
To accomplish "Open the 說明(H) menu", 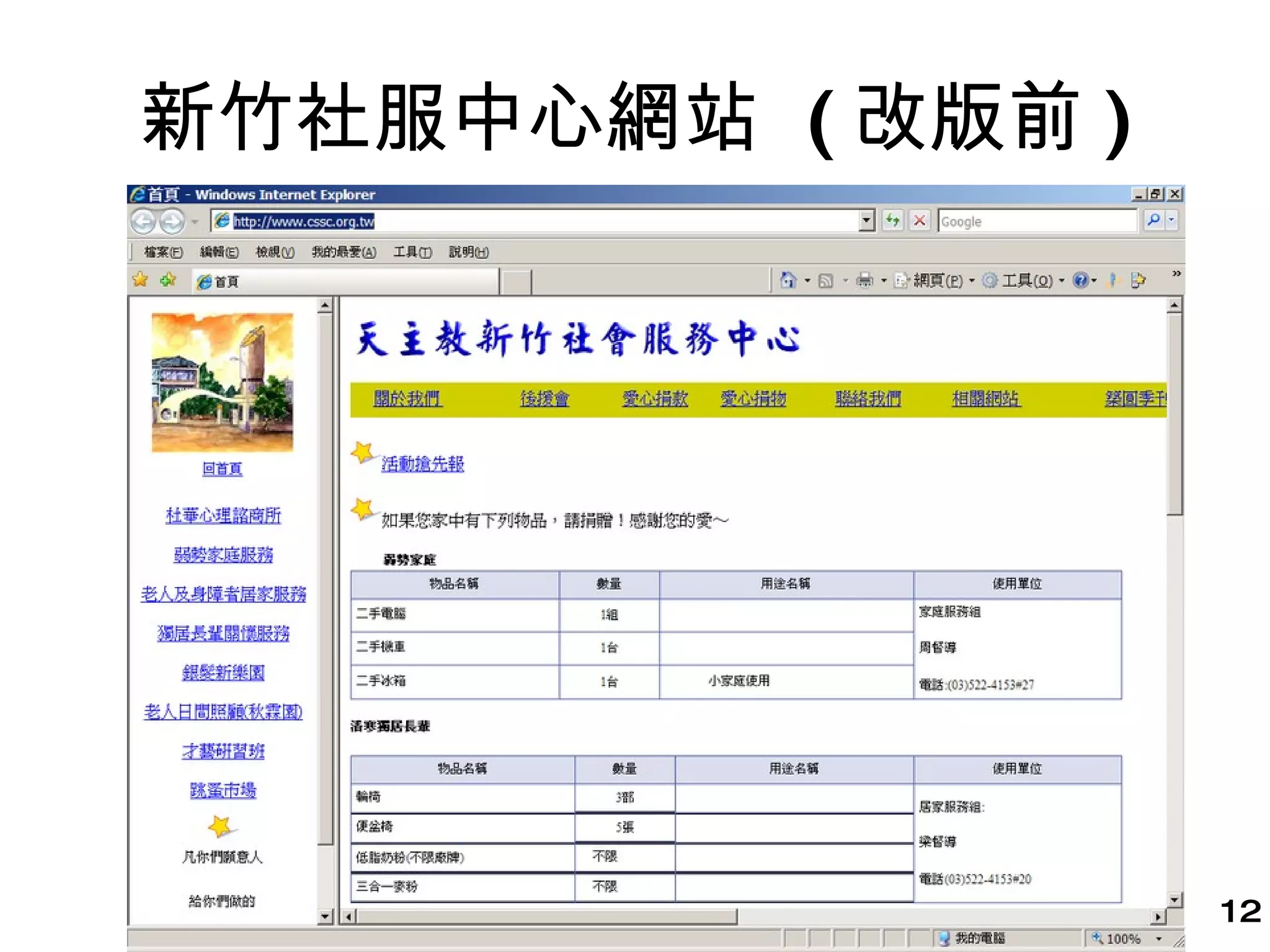I will tap(469, 252).
